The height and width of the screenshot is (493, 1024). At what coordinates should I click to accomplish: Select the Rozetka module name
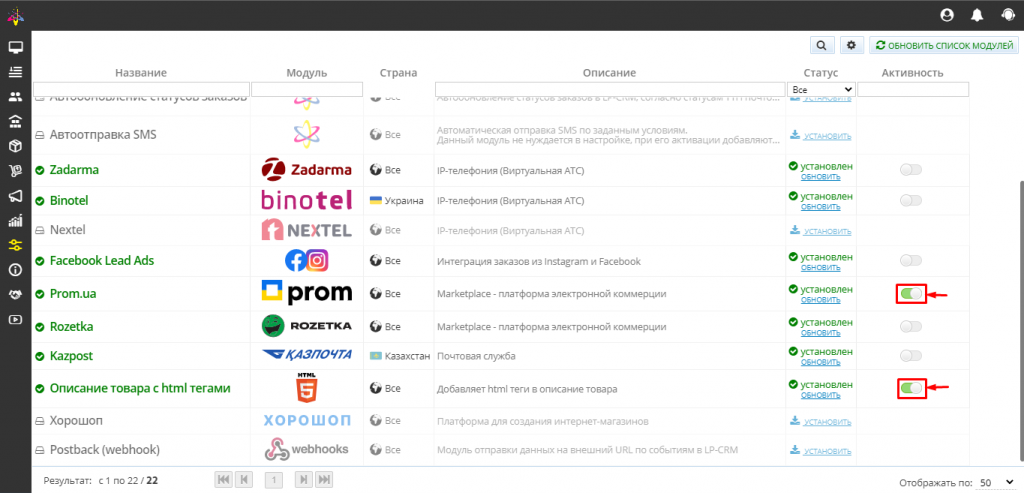click(x=72, y=326)
